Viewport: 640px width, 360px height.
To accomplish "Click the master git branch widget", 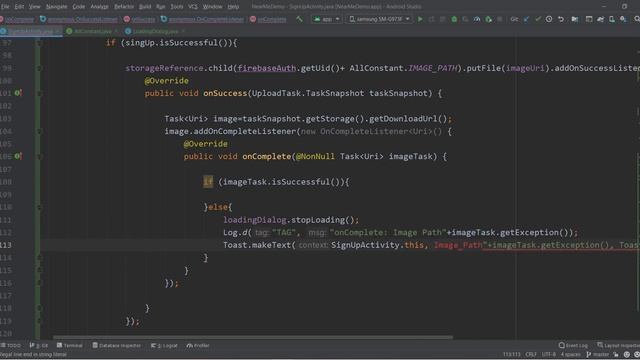I will point(597,354).
